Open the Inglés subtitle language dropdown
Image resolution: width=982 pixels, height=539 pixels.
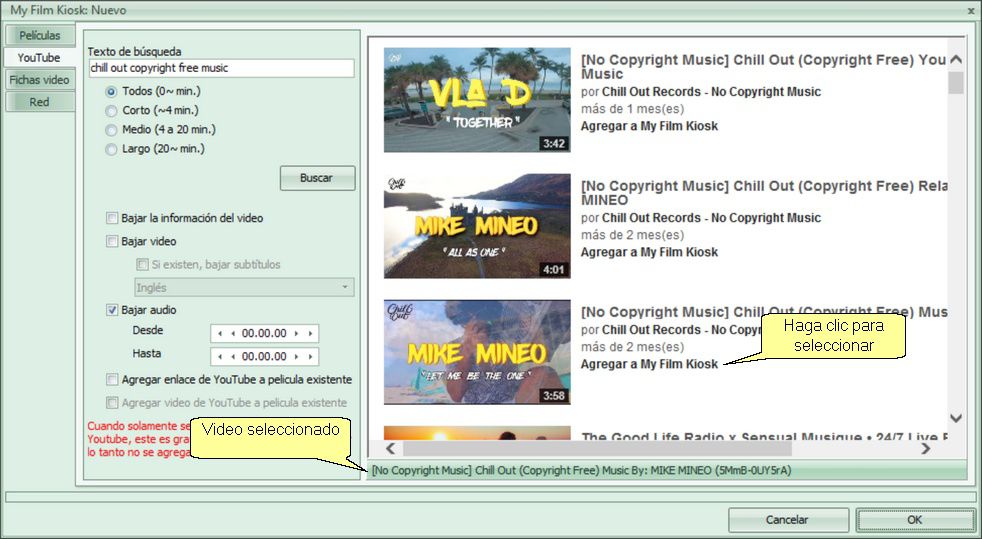click(244, 287)
